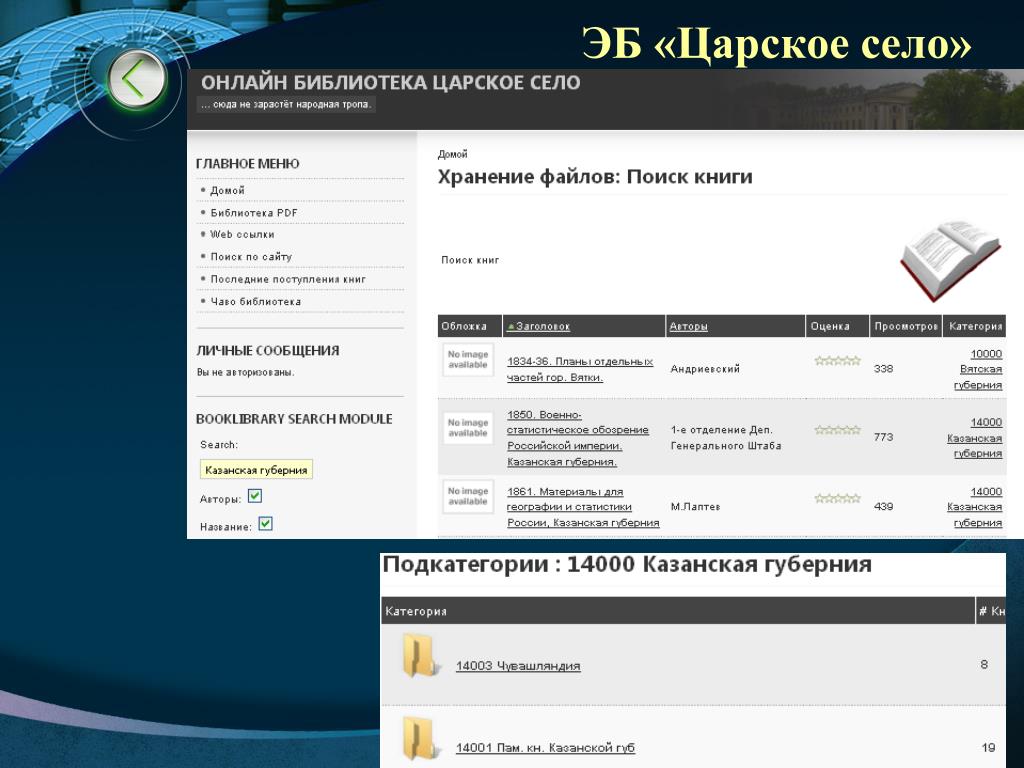Click the Категория column header in books table
This screenshot has height=768, width=1024.
pos(976,326)
